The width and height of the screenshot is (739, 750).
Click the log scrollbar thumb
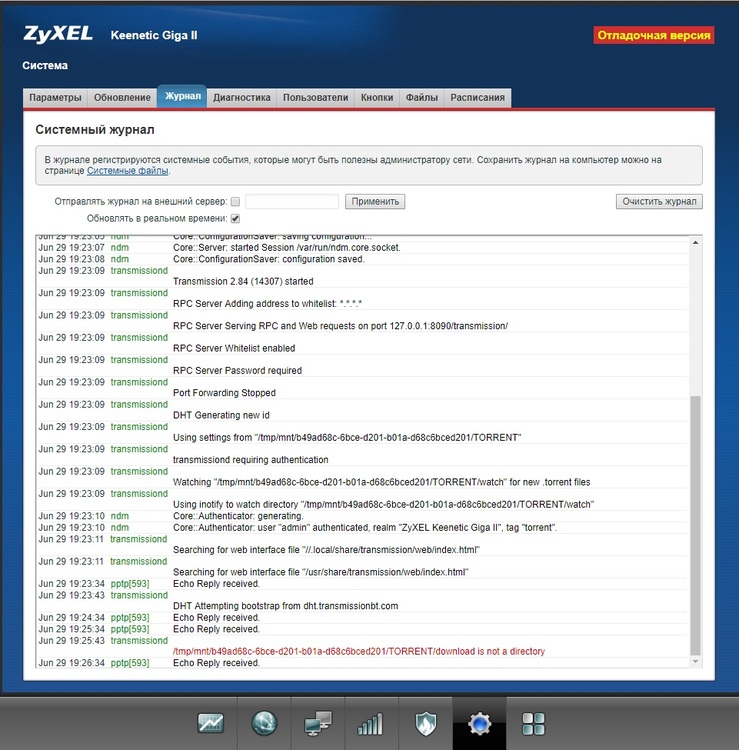click(x=695, y=525)
